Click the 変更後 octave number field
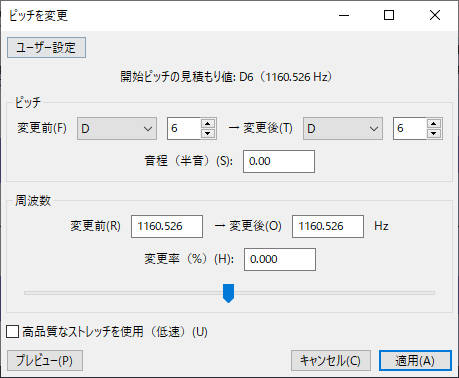This screenshot has height=378, width=459. point(410,128)
